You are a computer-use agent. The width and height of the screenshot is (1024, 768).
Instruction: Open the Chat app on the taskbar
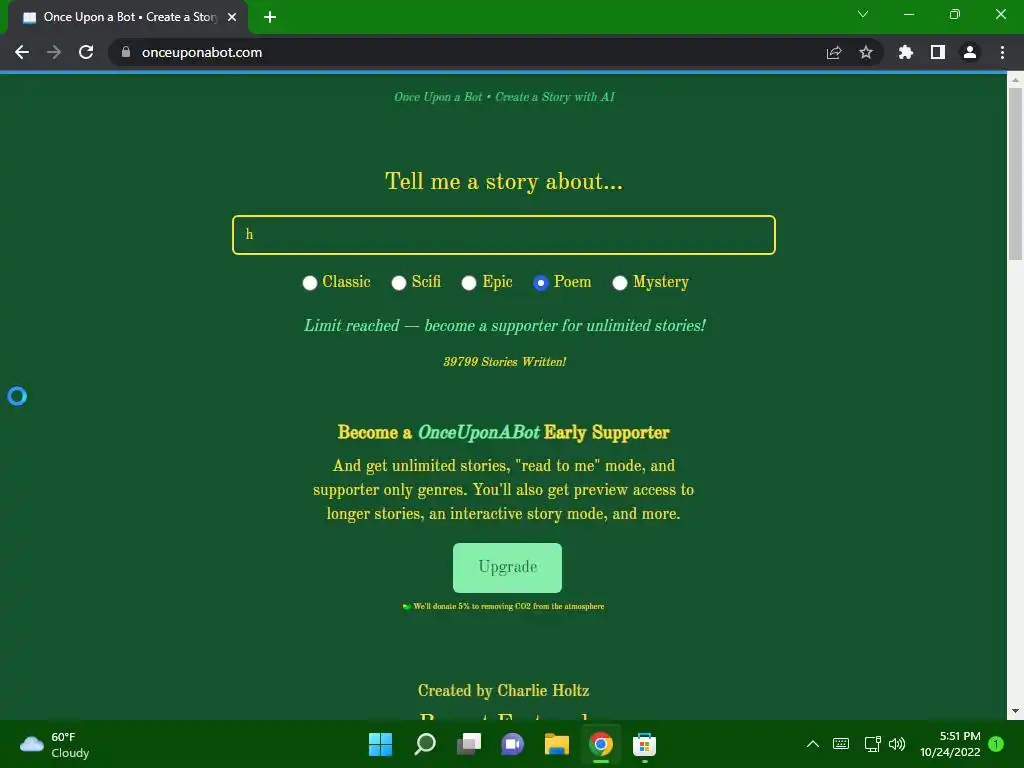512,744
